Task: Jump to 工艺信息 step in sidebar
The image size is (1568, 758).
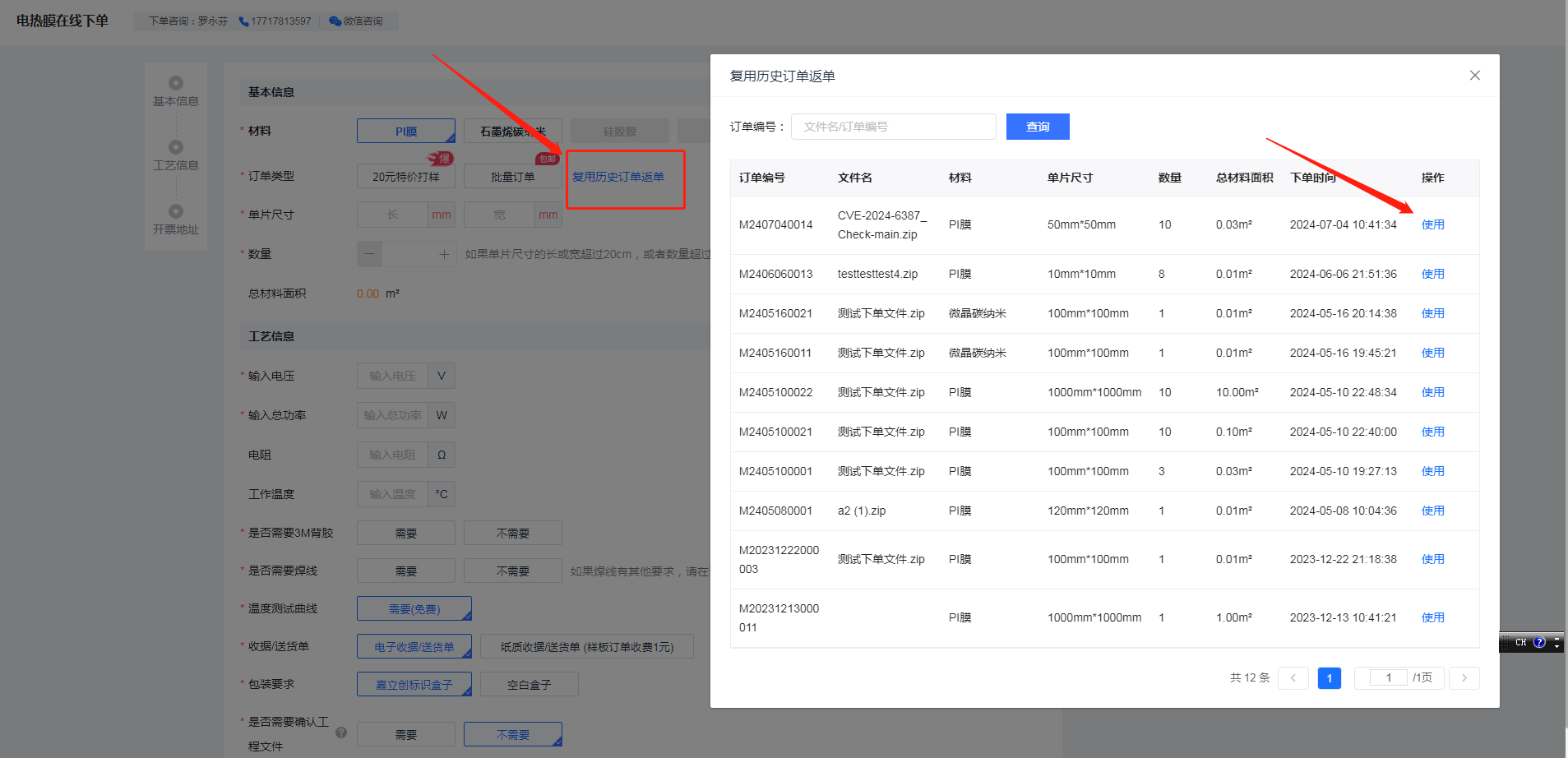Action: coord(176,155)
